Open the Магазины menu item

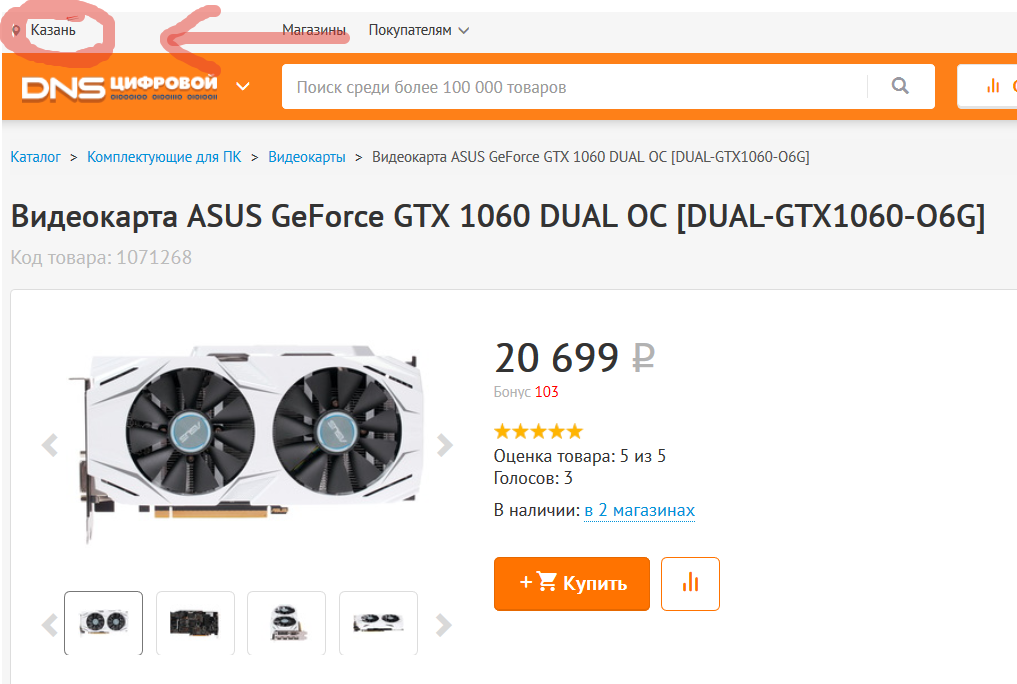[x=314, y=30]
